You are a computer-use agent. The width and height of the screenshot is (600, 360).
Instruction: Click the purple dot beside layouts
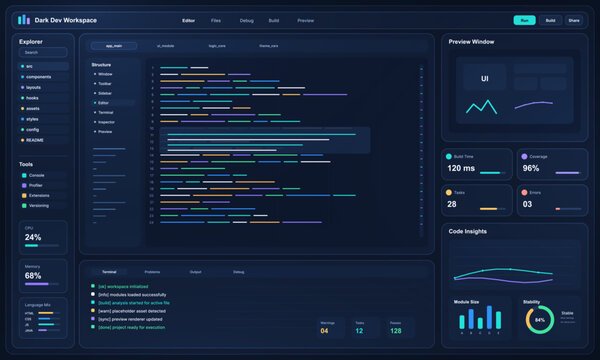pos(22,87)
